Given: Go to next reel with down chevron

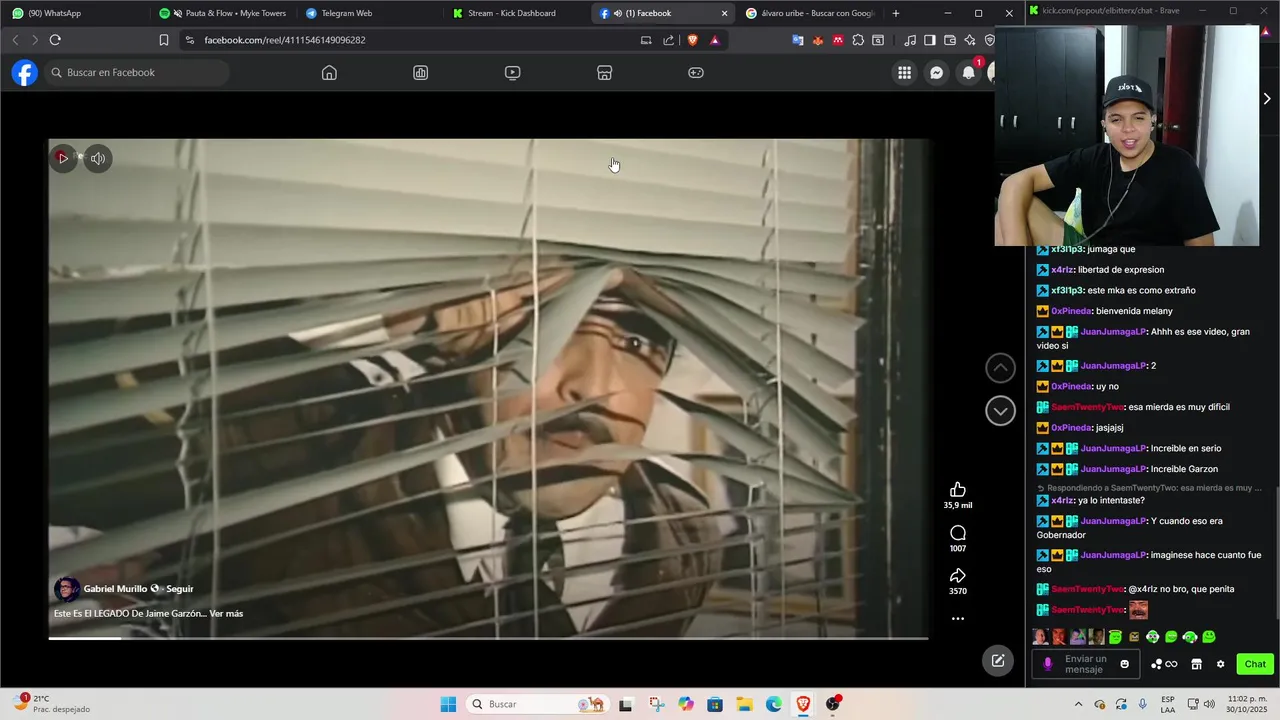Looking at the screenshot, I should point(1000,410).
